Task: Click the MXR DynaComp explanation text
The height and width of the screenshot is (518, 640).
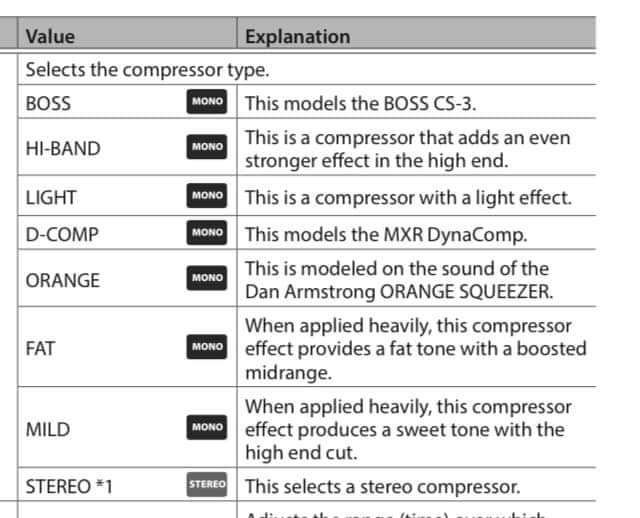Action: click(386, 235)
